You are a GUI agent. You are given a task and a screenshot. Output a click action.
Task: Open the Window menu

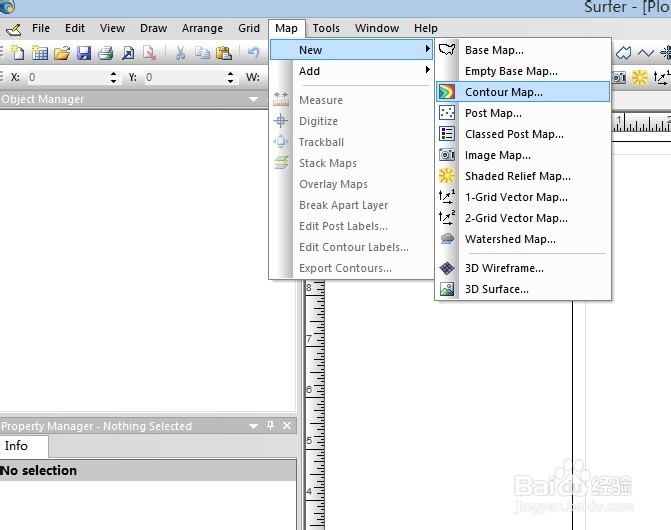(x=377, y=28)
